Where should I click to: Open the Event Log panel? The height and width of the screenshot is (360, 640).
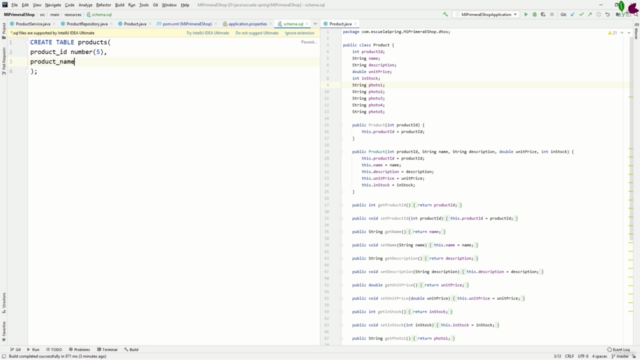pos(618,350)
